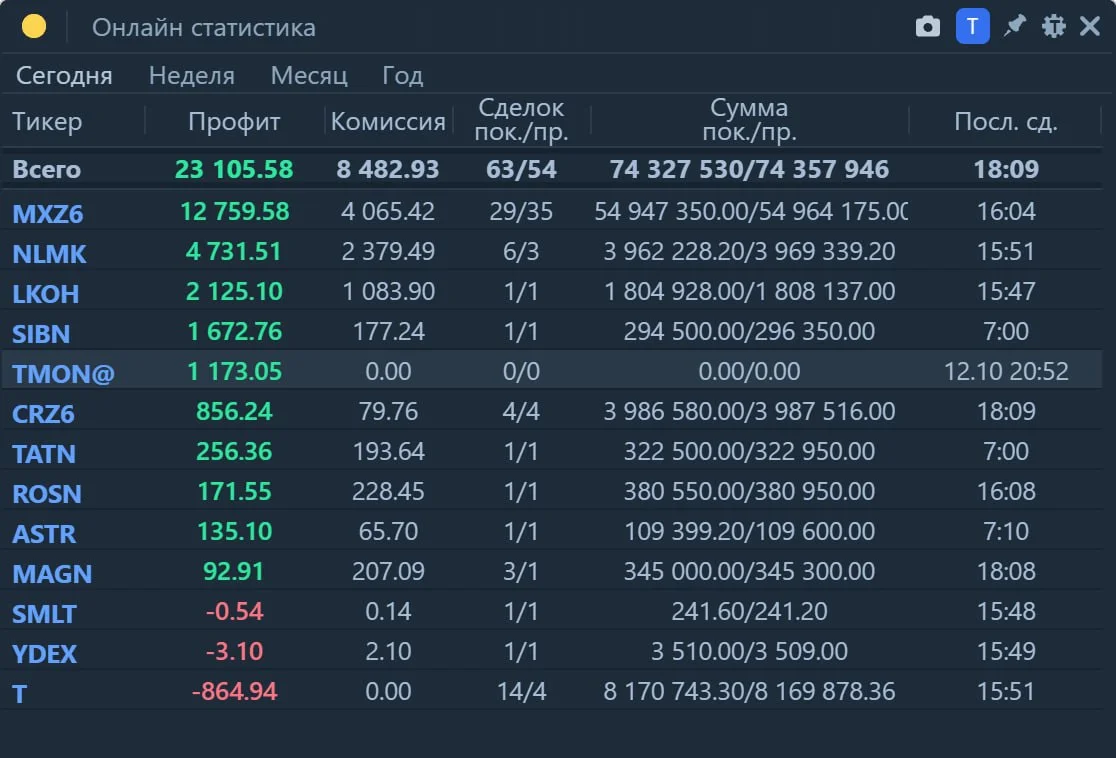Screen dimensions: 1116x758
Task: Click the TATN ticker
Action: pyautogui.click(x=44, y=454)
